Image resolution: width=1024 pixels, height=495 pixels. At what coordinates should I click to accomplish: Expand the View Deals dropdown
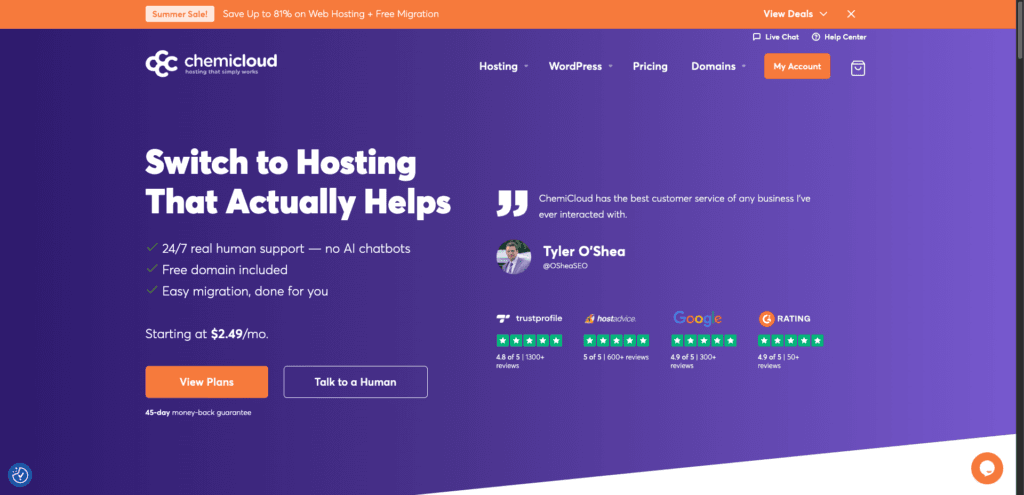coord(795,14)
